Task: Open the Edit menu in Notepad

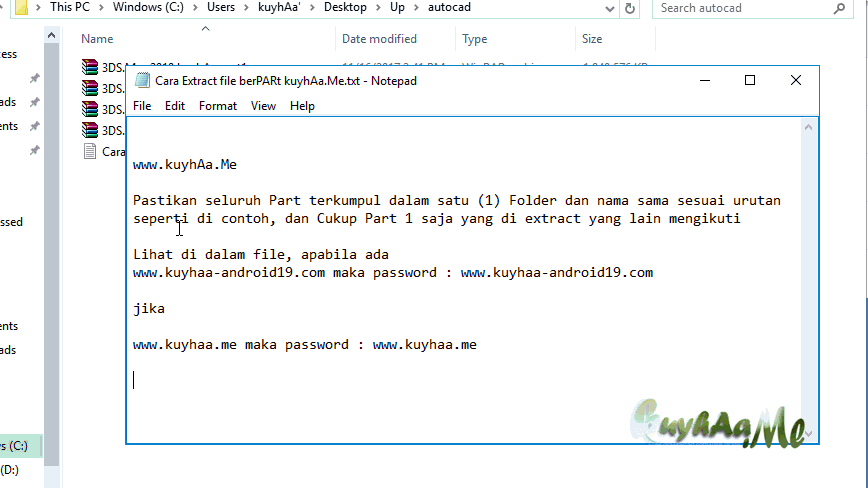Action: [x=174, y=106]
